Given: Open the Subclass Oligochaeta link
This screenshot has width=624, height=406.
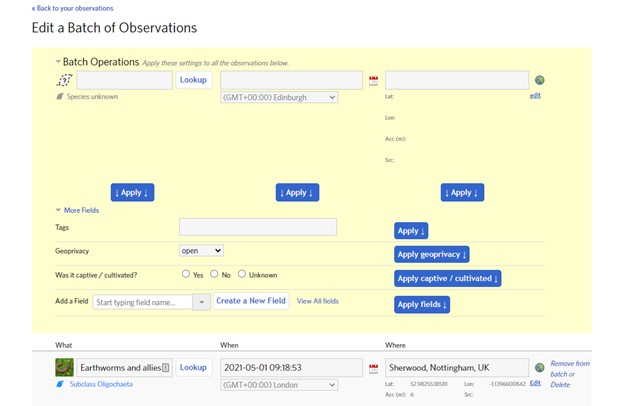Looking at the screenshot, I should tap(101, 384).
